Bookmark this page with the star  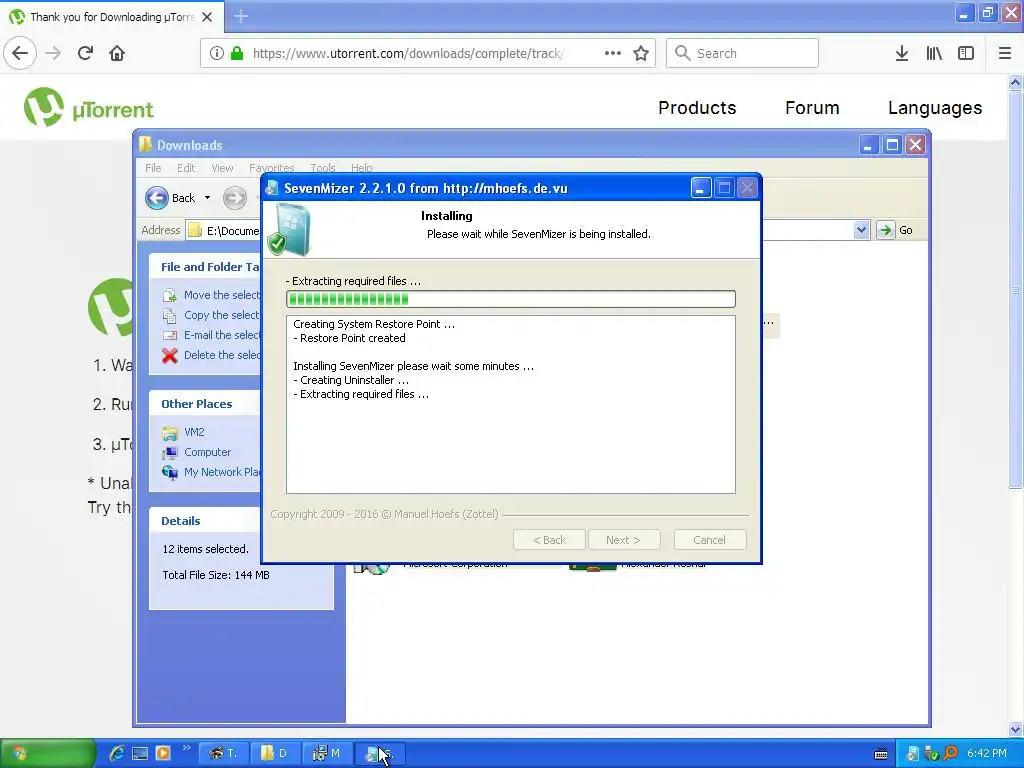click(x=641, y=53)
